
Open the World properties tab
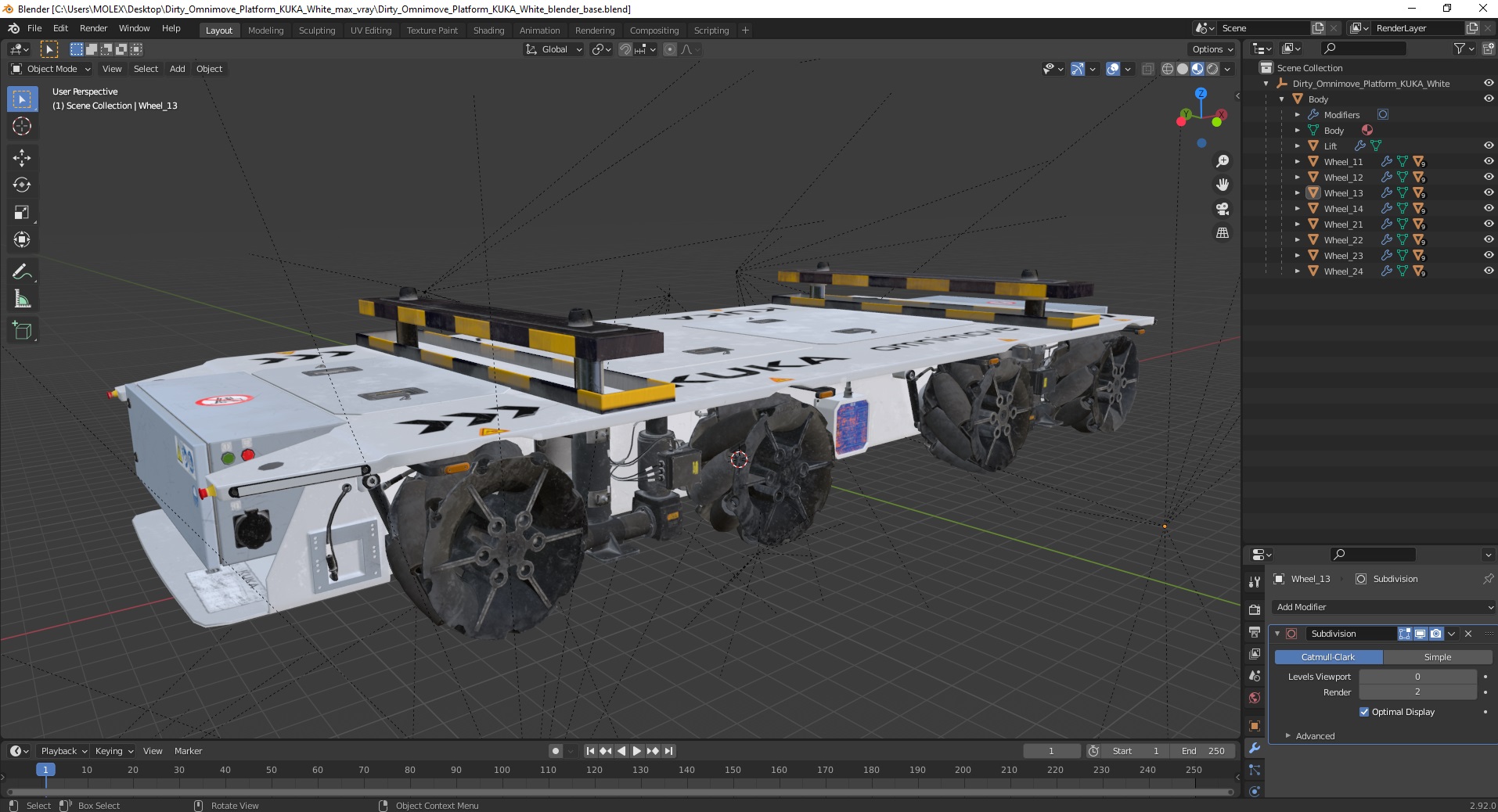tap(1255, 698)
